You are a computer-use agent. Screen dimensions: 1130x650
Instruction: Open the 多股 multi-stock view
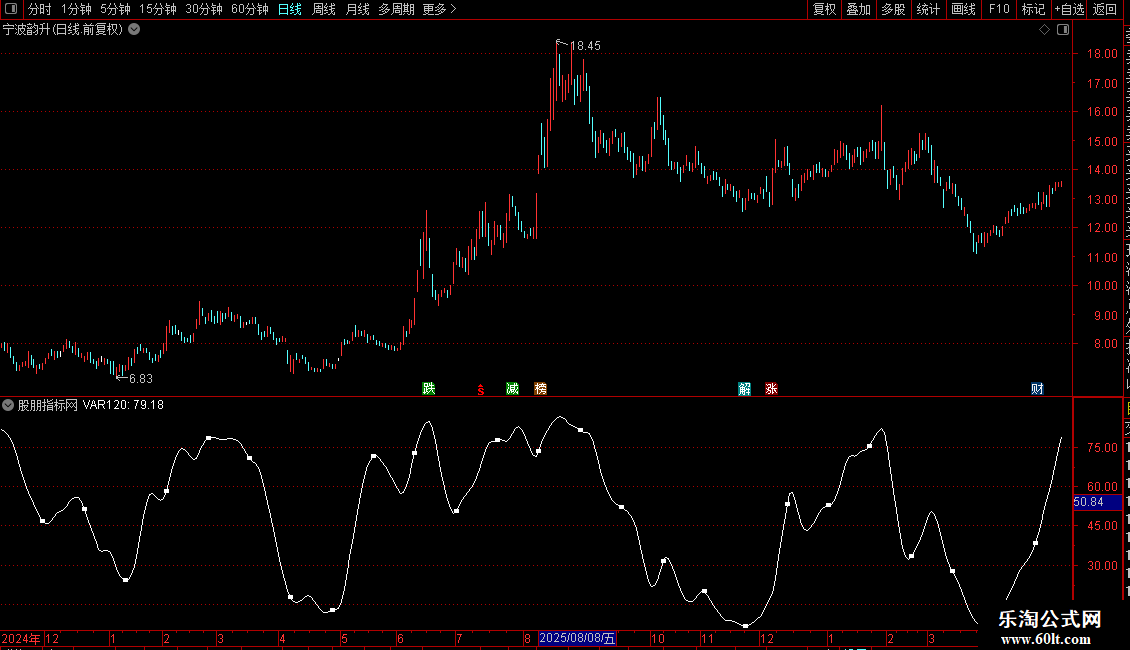tap(894, 9)
